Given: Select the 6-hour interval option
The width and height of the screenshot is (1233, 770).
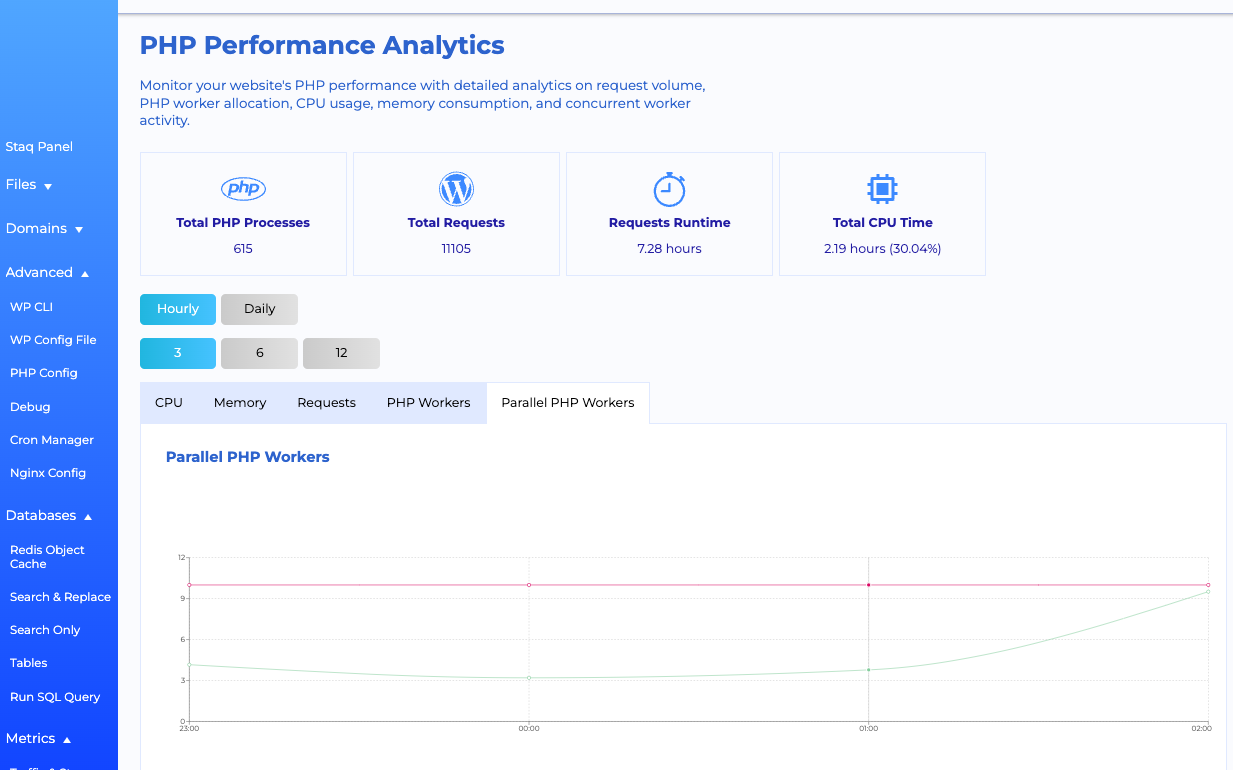Looking at the screenshot, I should pos(258,353).
